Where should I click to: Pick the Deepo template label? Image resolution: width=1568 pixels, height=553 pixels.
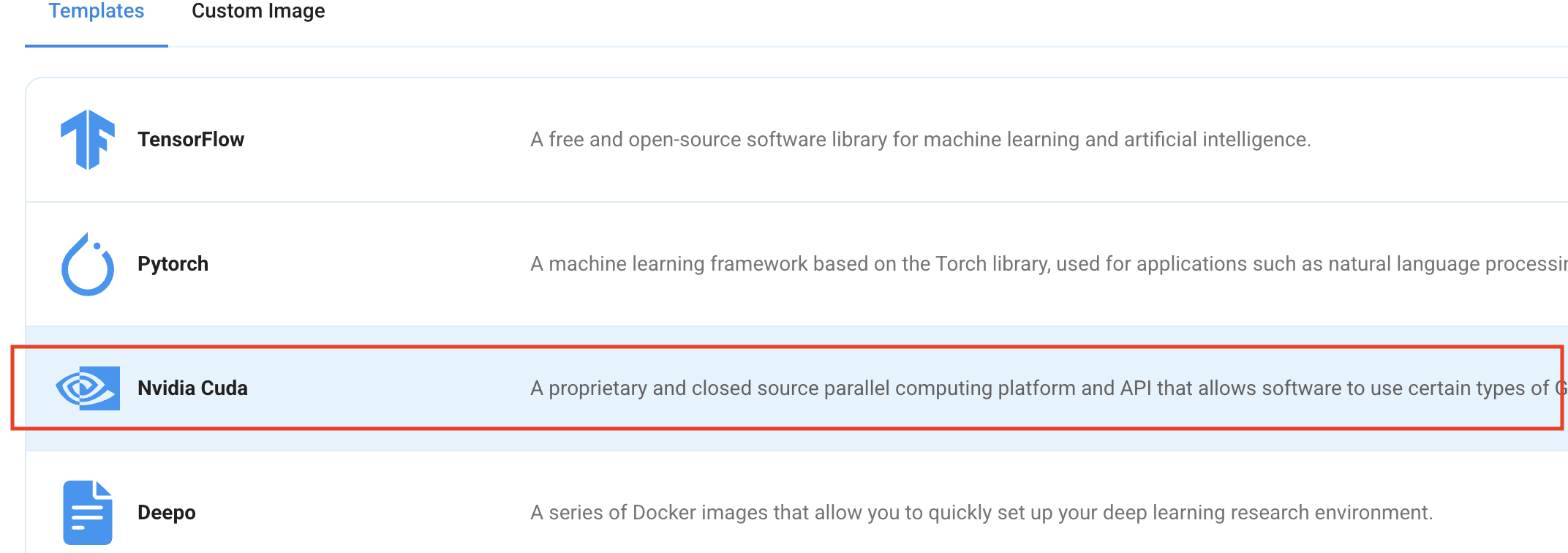[x=167, y=513]
